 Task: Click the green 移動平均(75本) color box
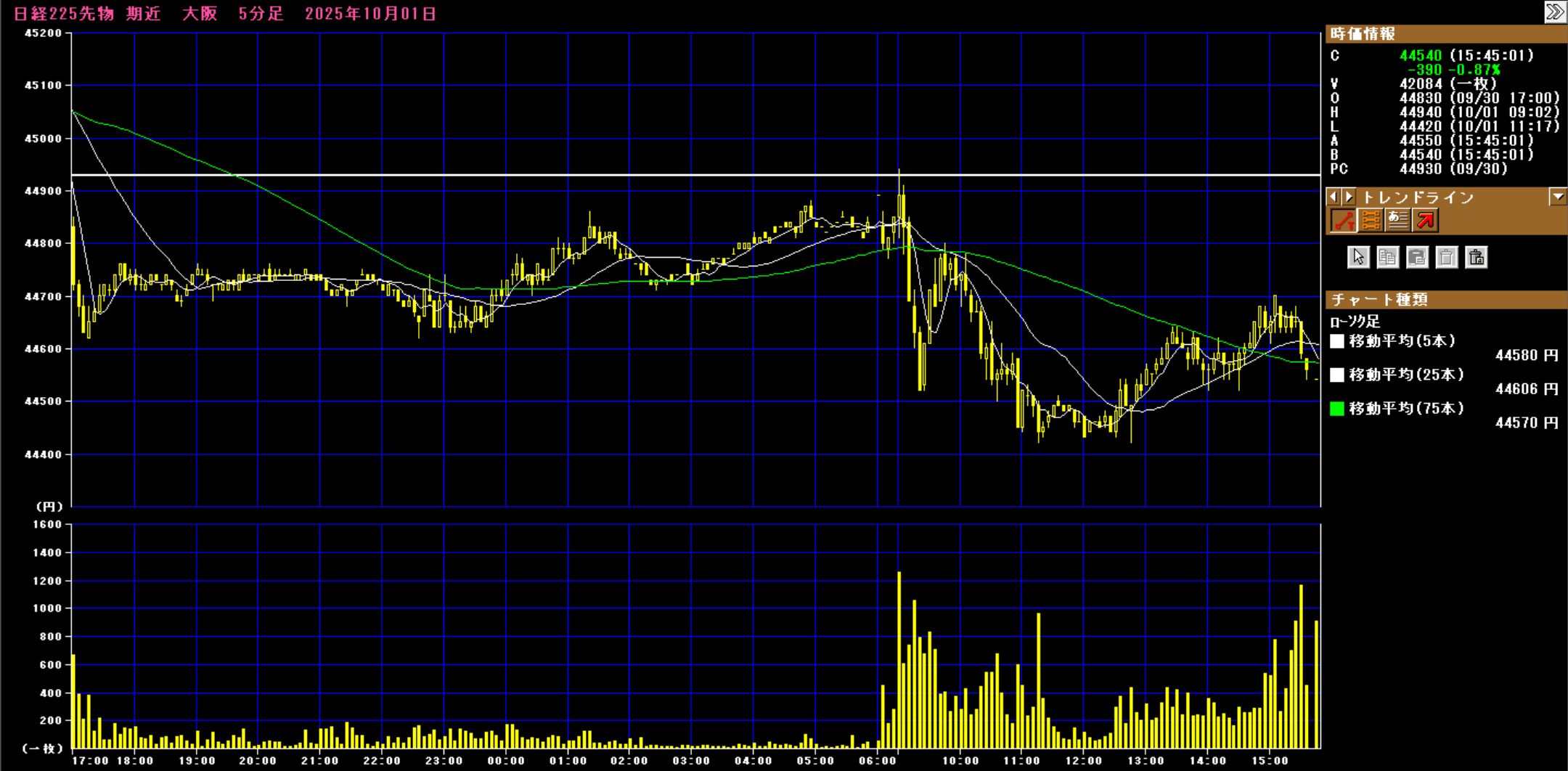(x=1337, y=409)
